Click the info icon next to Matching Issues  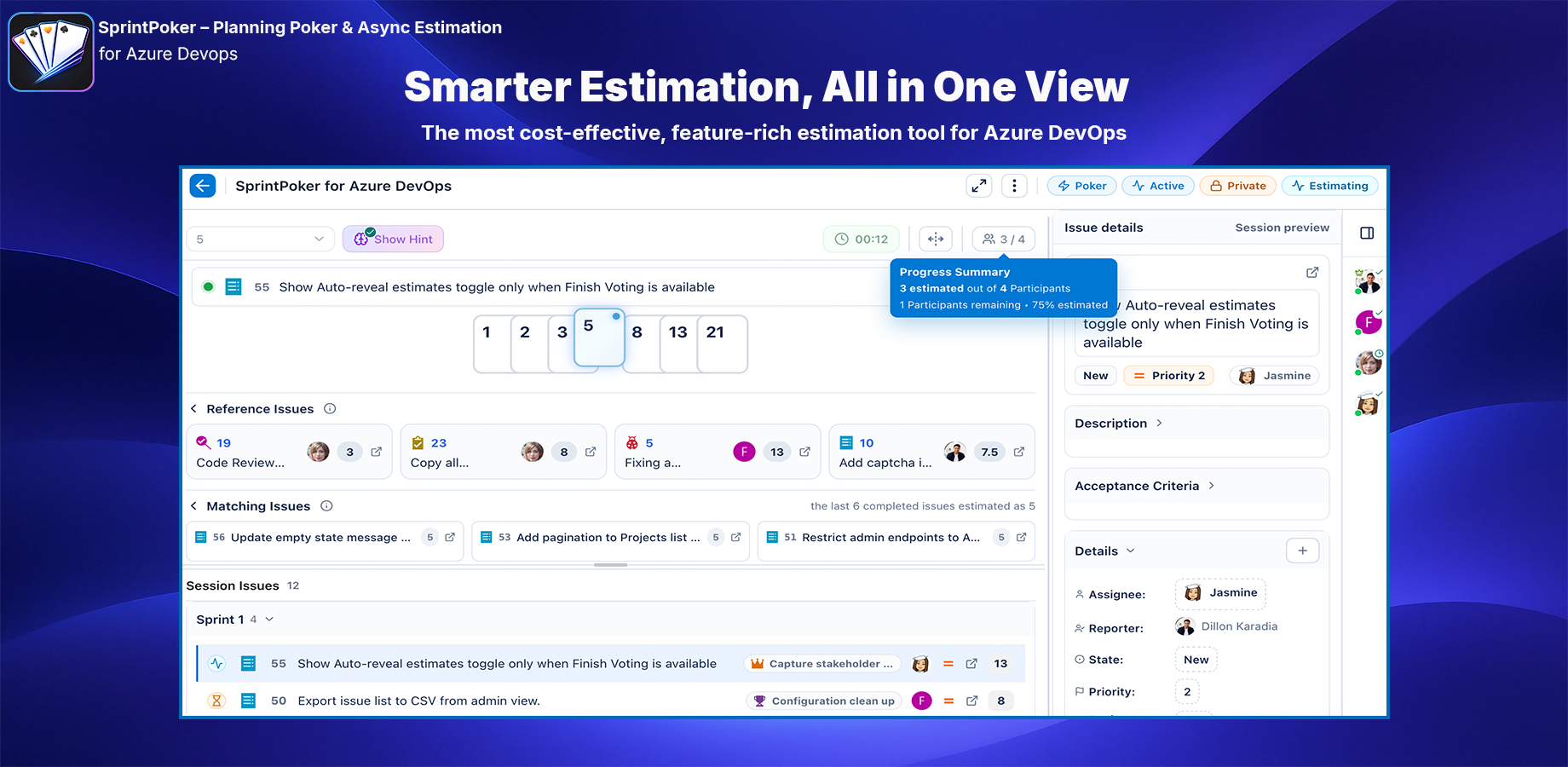(326, 506)
